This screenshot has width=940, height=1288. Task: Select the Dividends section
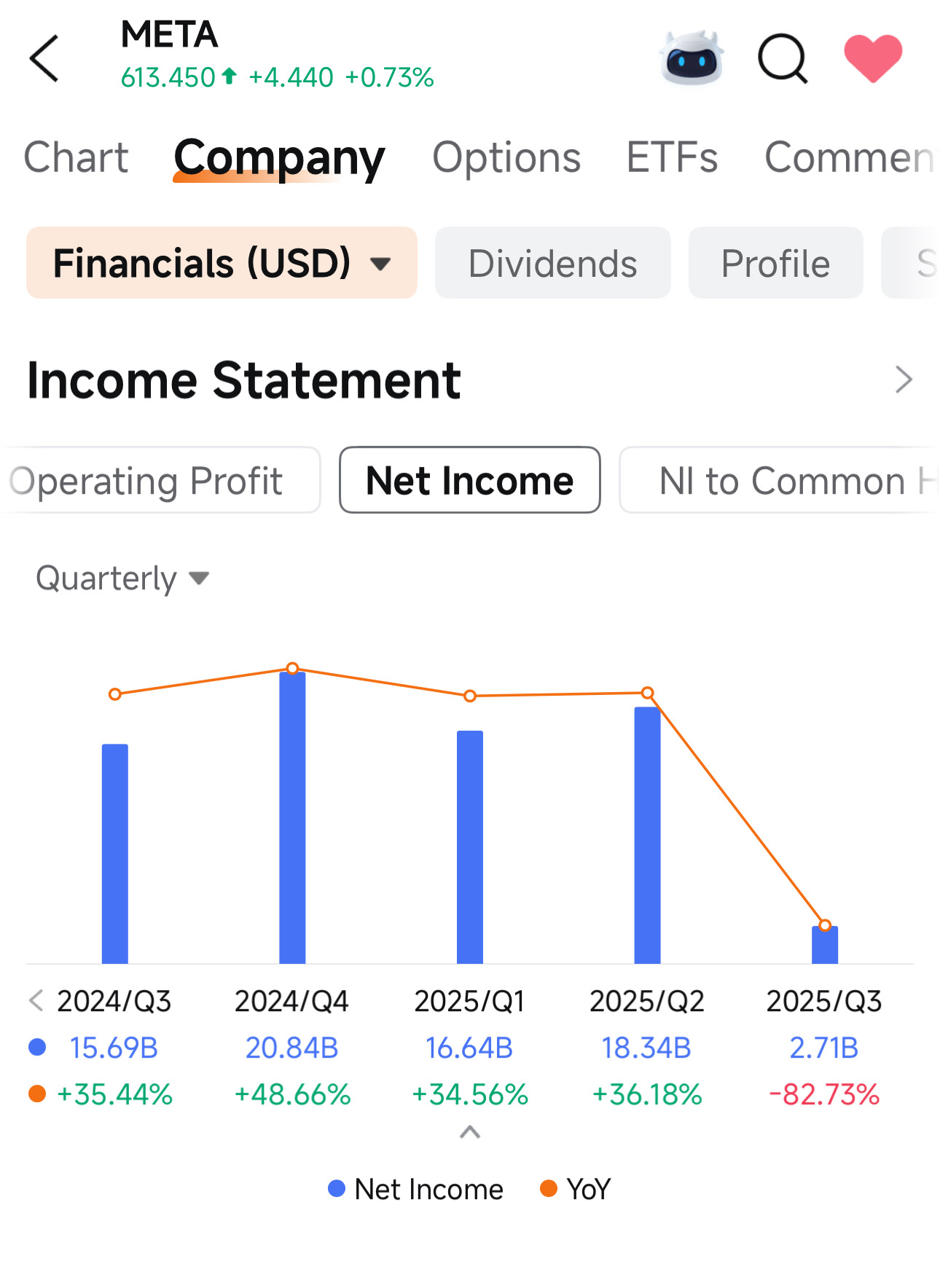[x=552, y=263]
